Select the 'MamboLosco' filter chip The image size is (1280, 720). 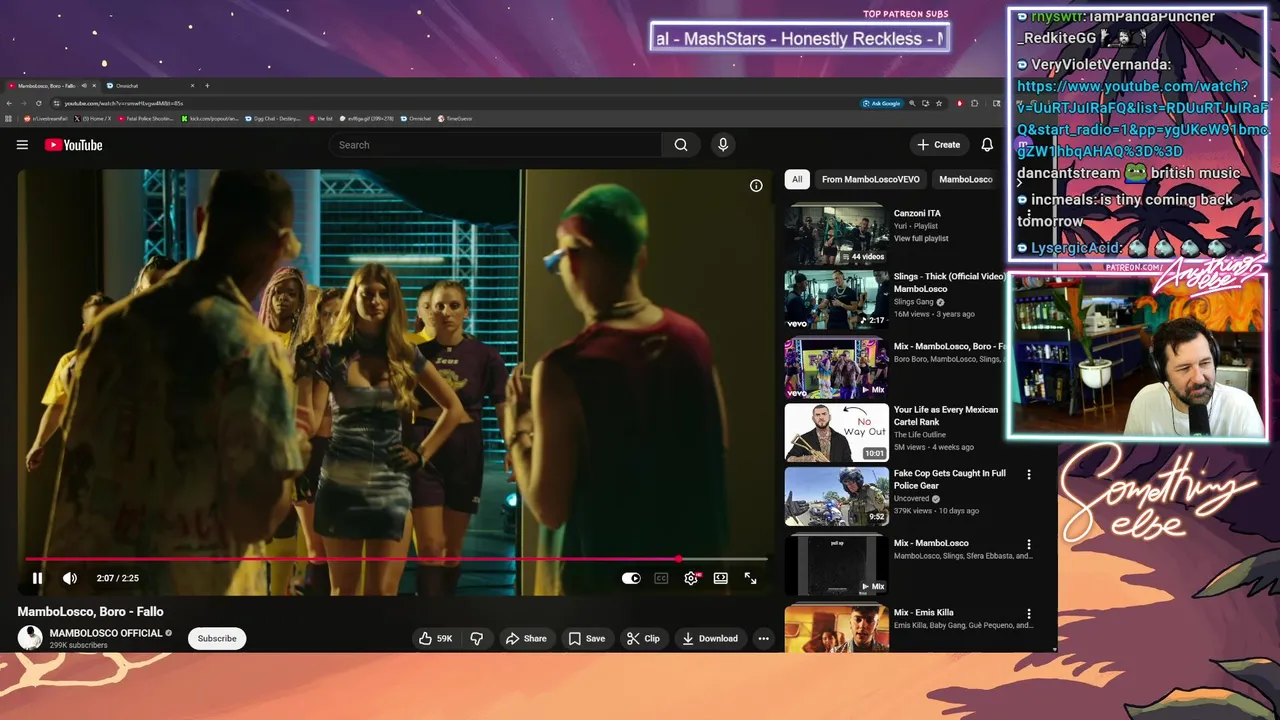965,179
